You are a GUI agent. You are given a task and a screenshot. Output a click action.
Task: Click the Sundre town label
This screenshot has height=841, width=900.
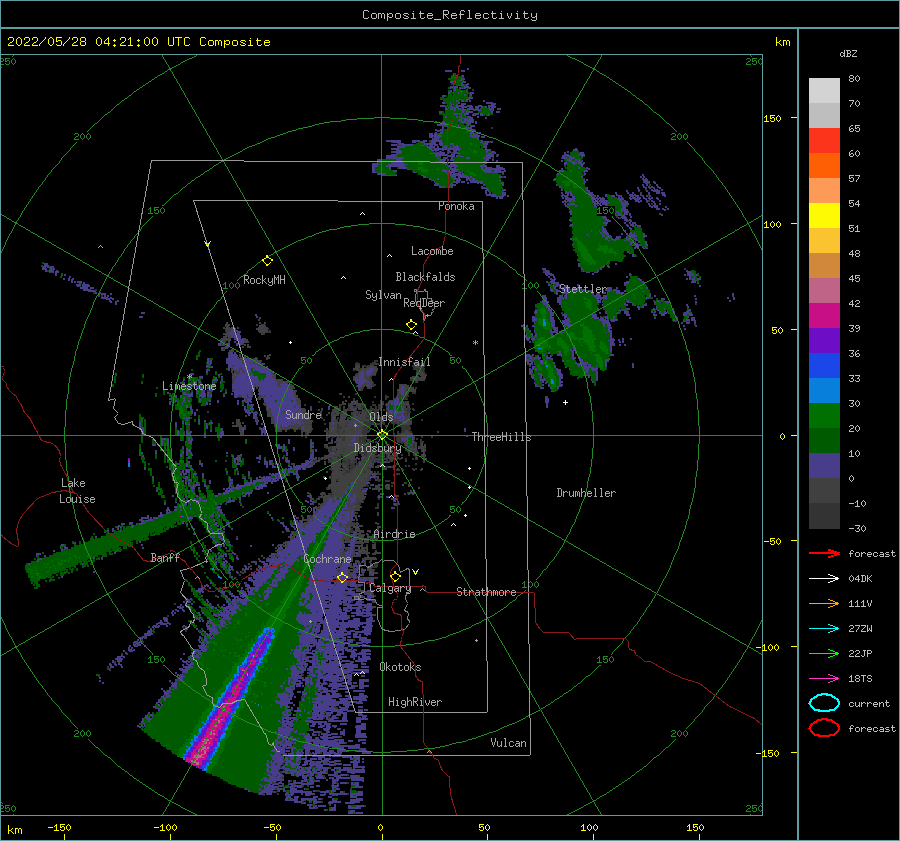303,414
